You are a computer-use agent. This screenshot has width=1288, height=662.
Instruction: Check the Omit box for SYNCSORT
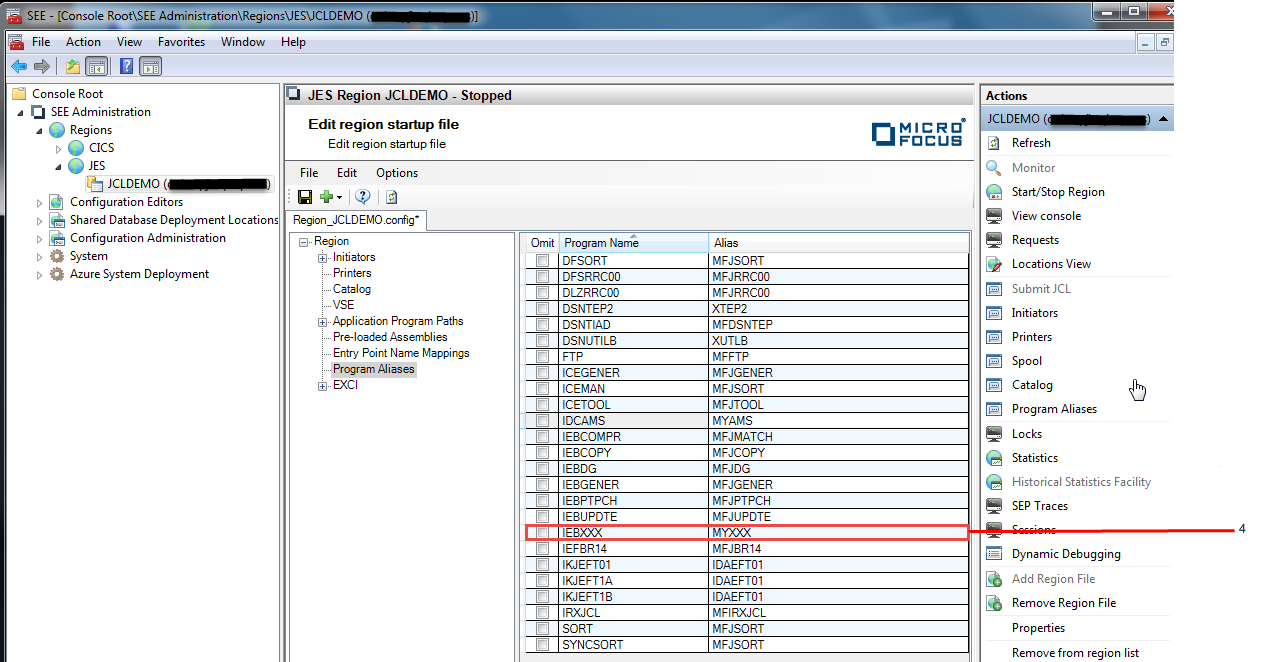coord(542,645)
